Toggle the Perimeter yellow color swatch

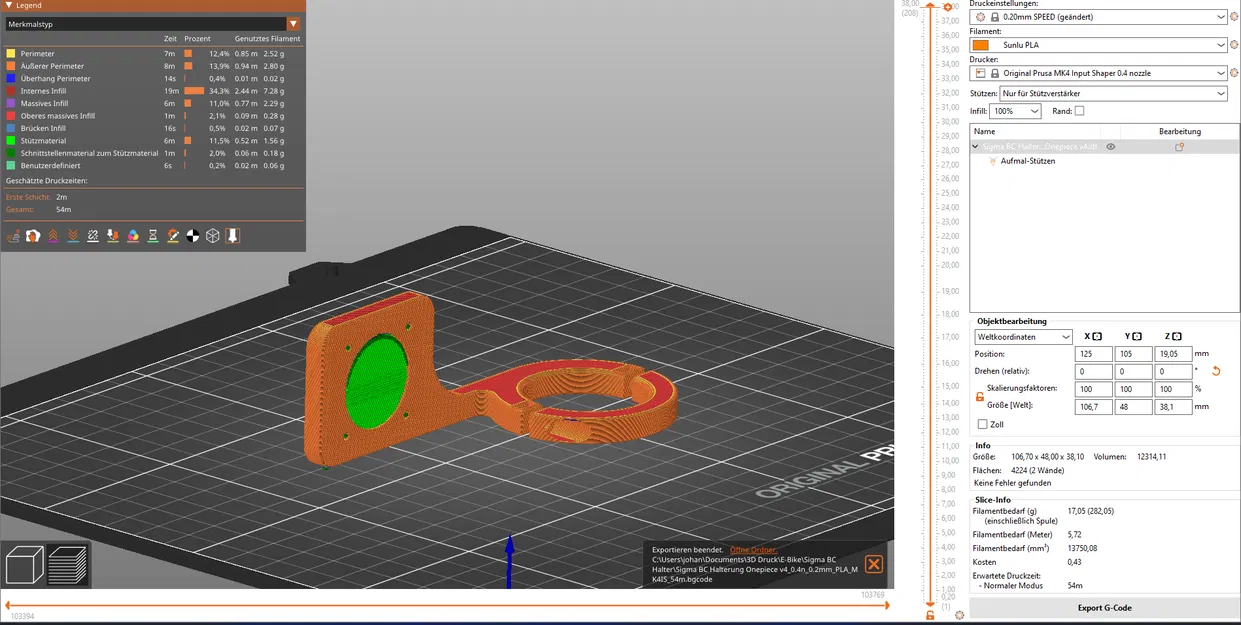click(11, 53)
